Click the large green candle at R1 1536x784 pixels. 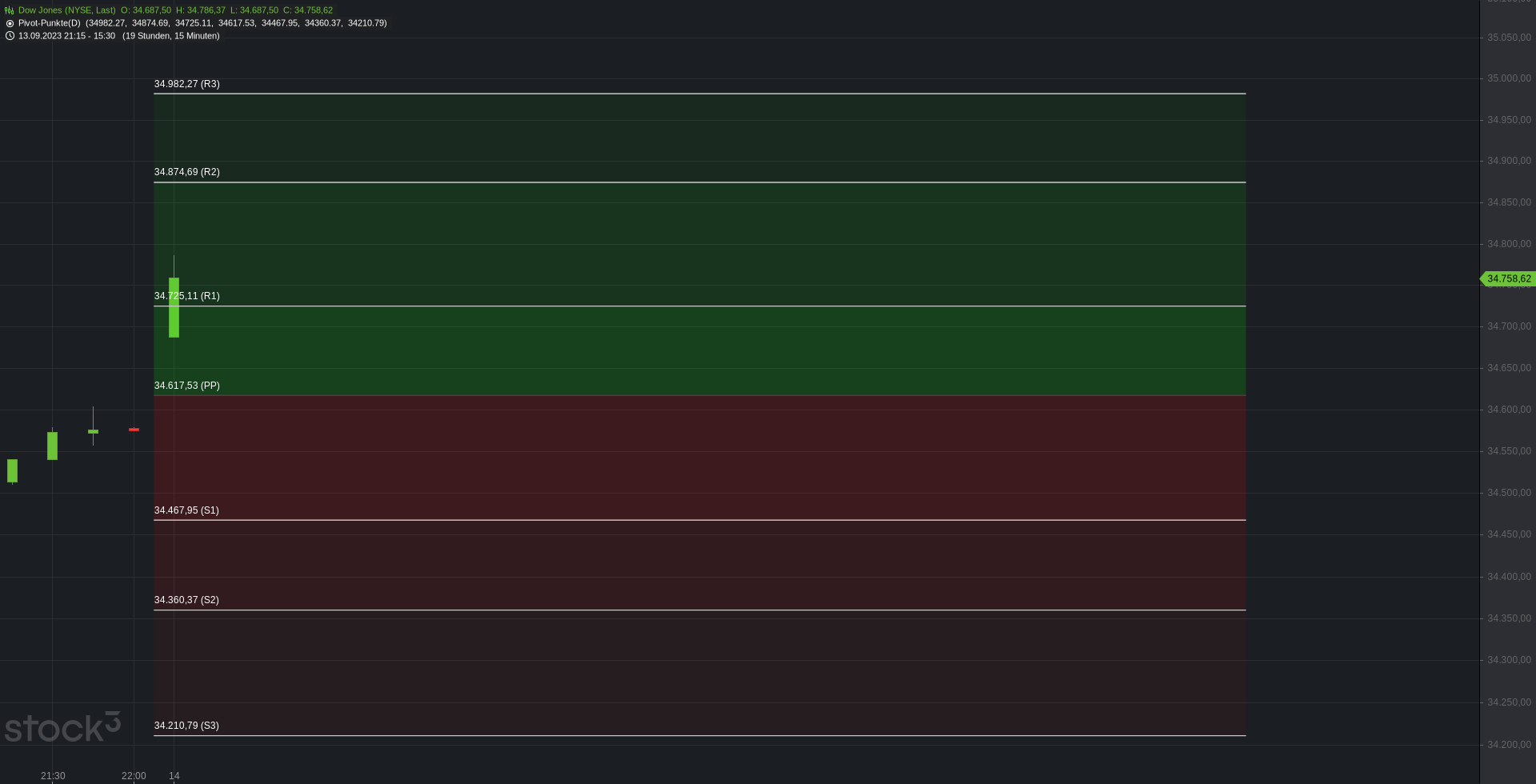click(174, 307)
